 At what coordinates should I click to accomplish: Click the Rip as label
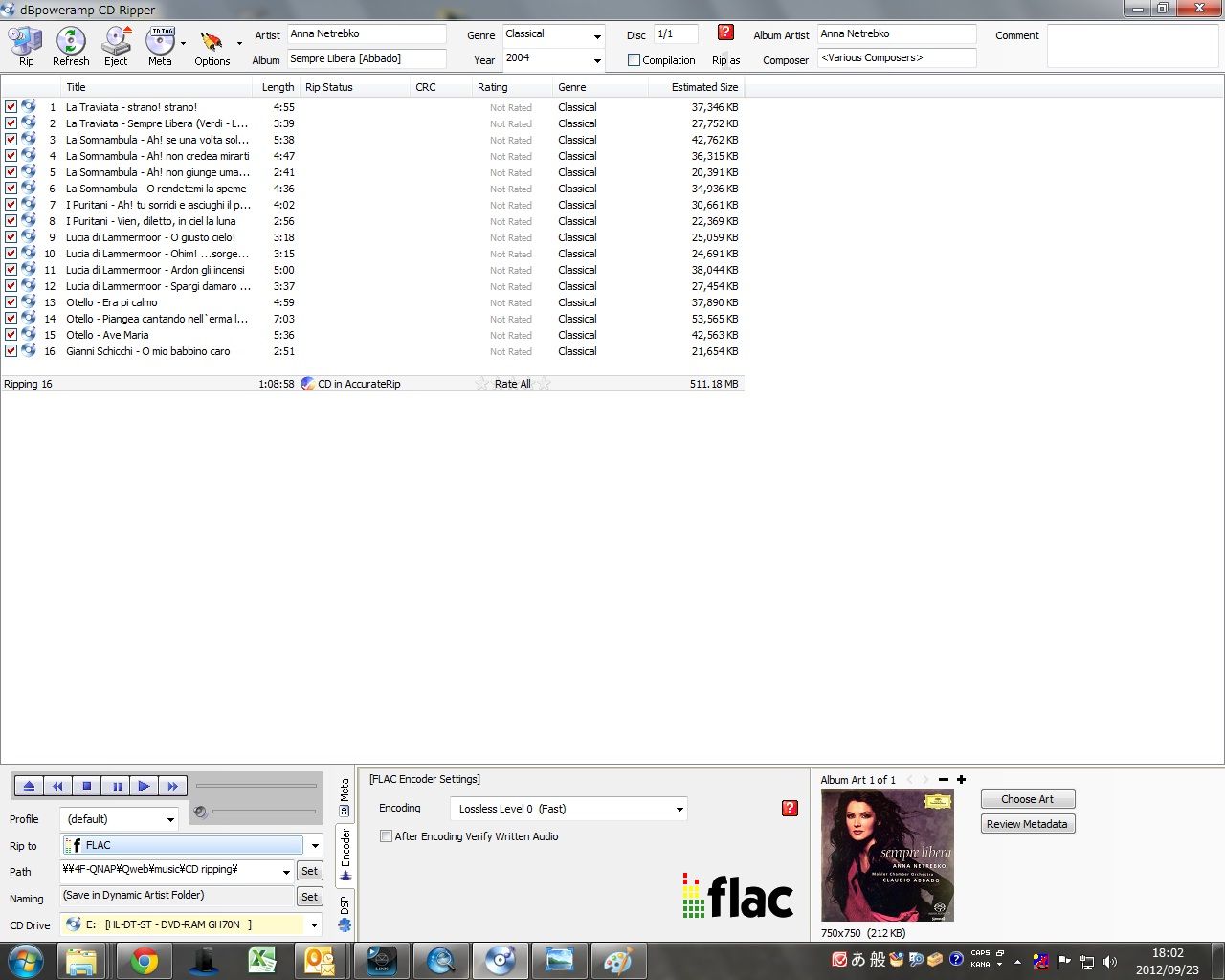[x=725, y=60]
